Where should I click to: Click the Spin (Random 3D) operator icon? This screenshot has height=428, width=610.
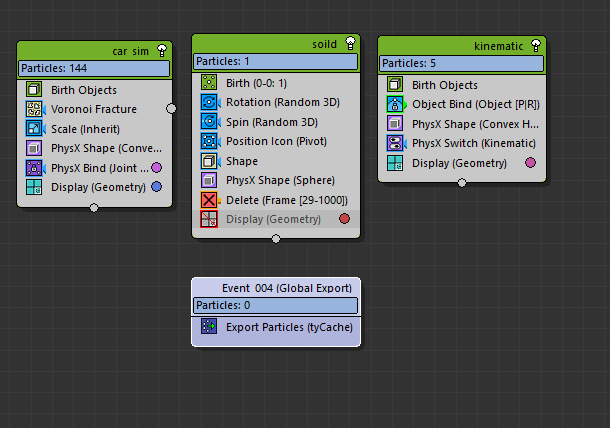click(x=209, y=121)
